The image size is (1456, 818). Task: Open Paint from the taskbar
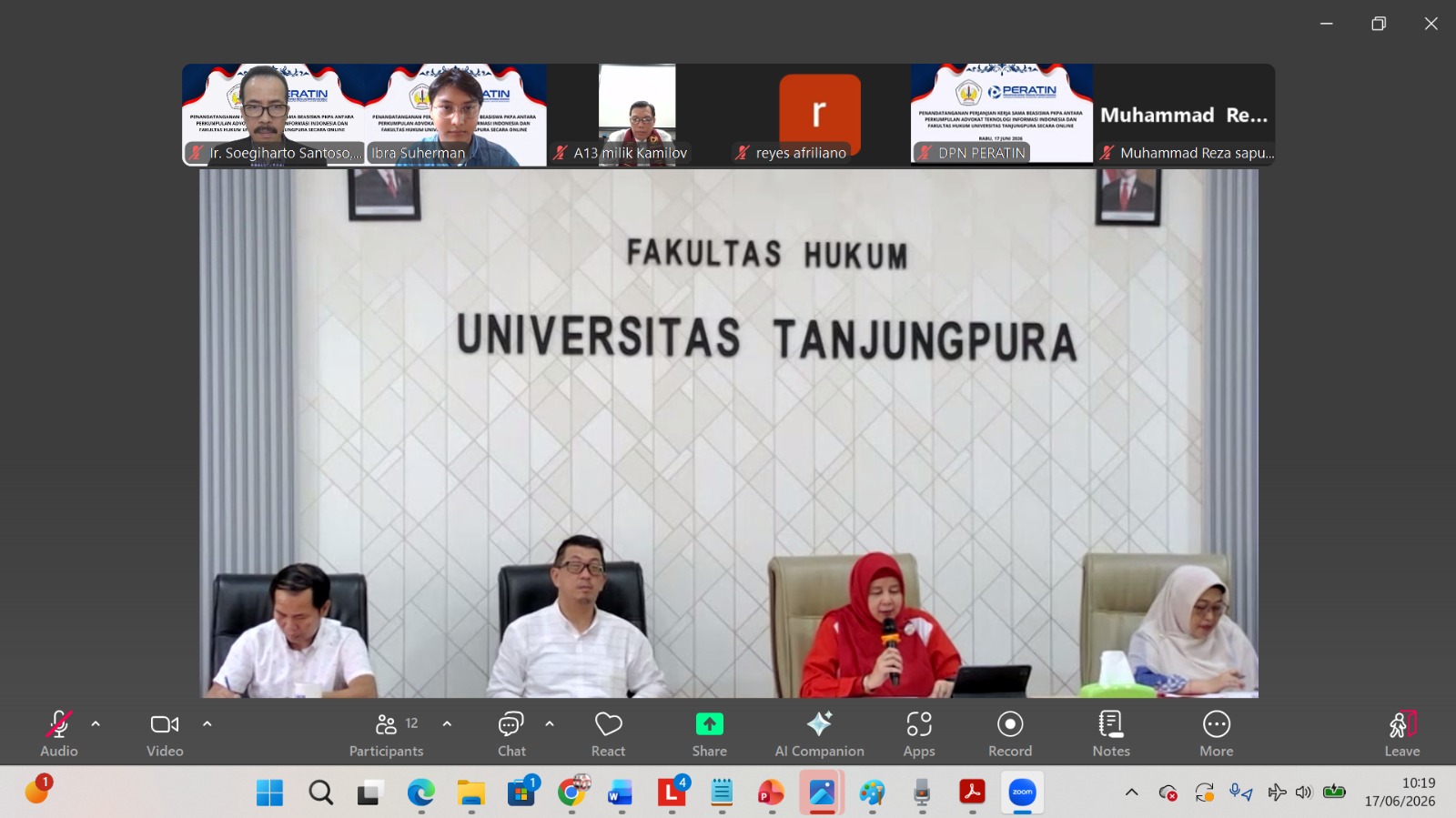point(872,793)
